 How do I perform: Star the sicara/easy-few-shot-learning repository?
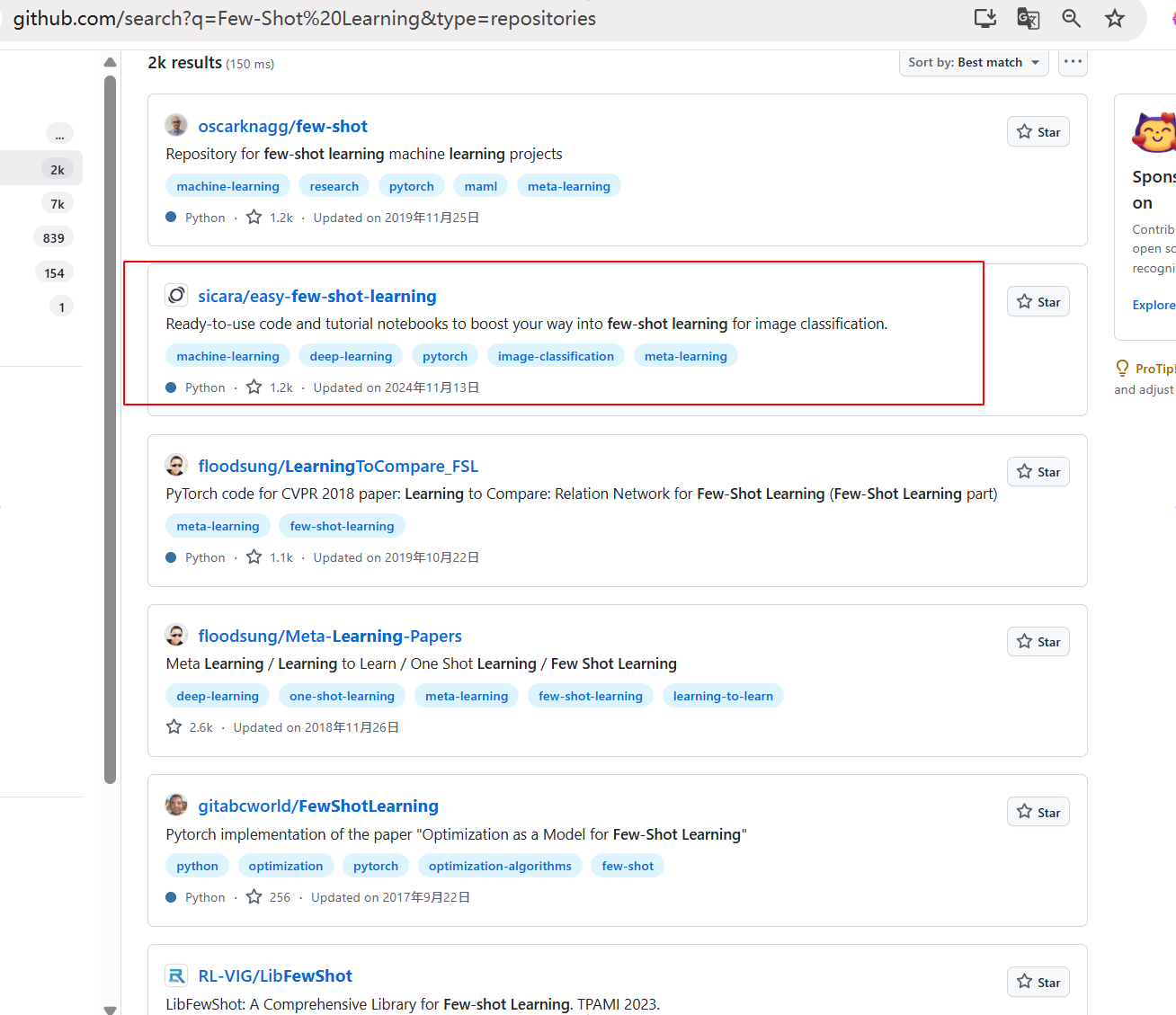pos(1038,302)
